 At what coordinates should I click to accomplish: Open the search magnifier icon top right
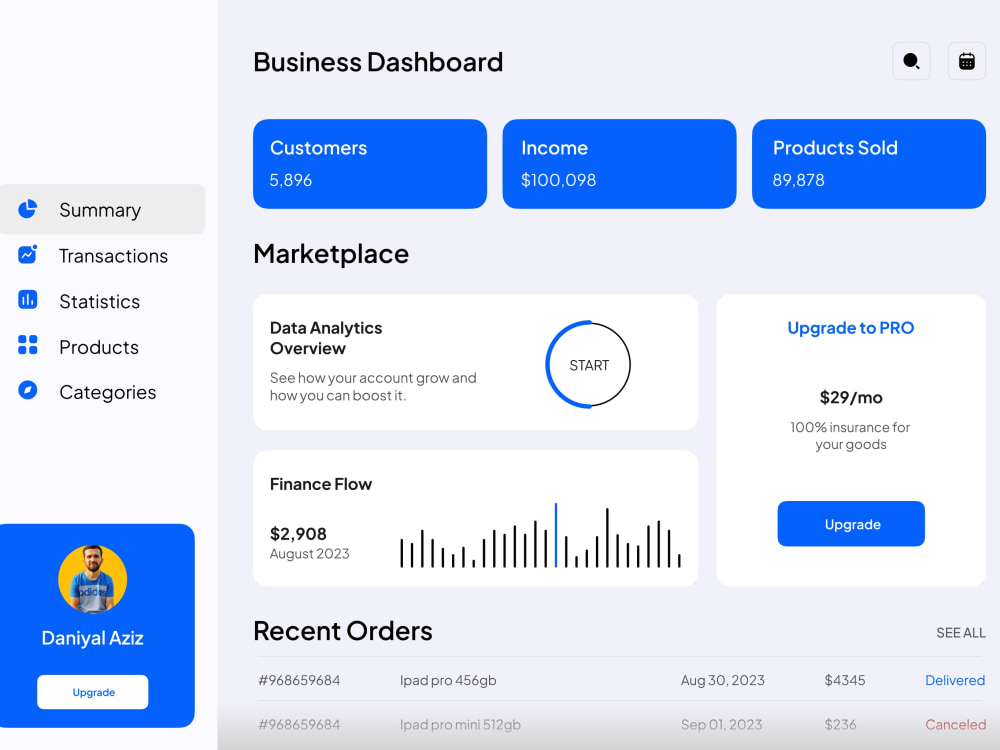pos(911,61)
